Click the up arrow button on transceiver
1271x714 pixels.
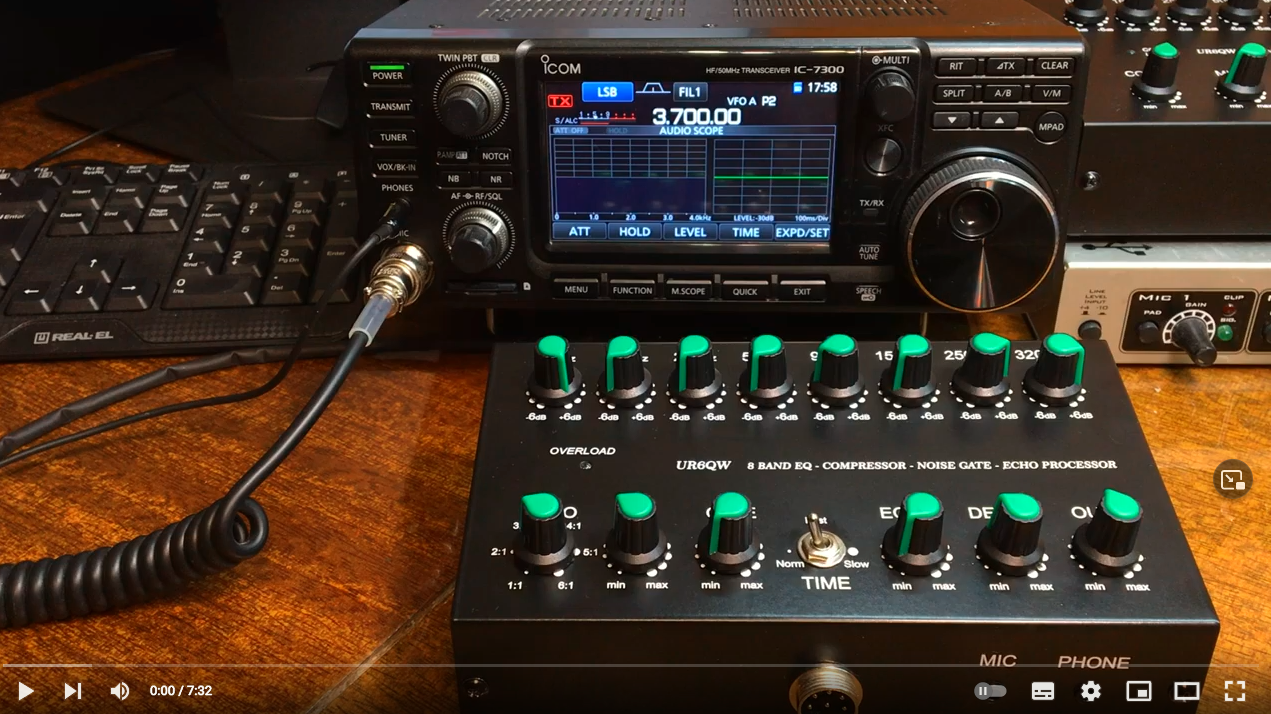click(999, 120)
